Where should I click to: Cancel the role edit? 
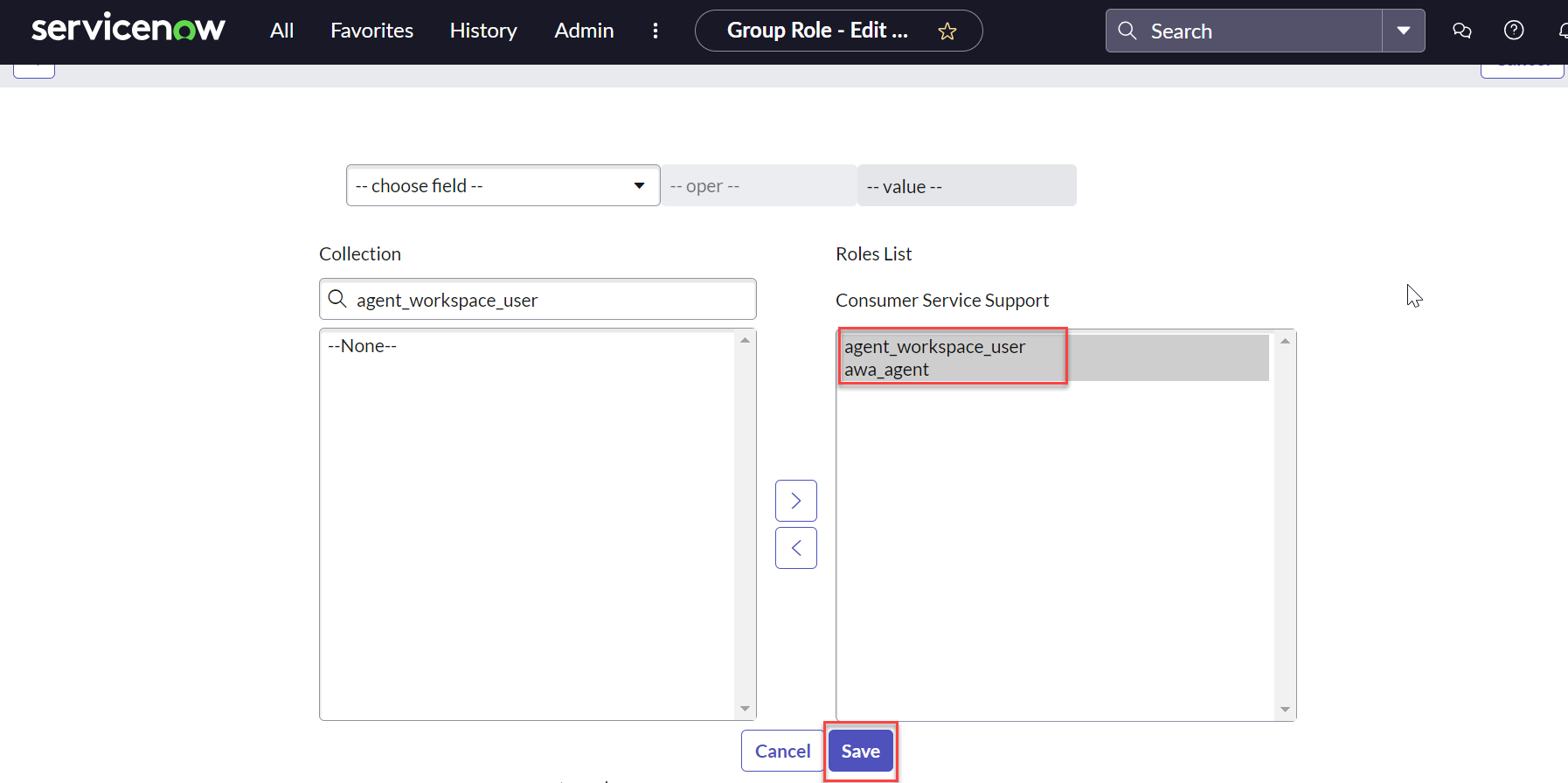click(782, 752)
